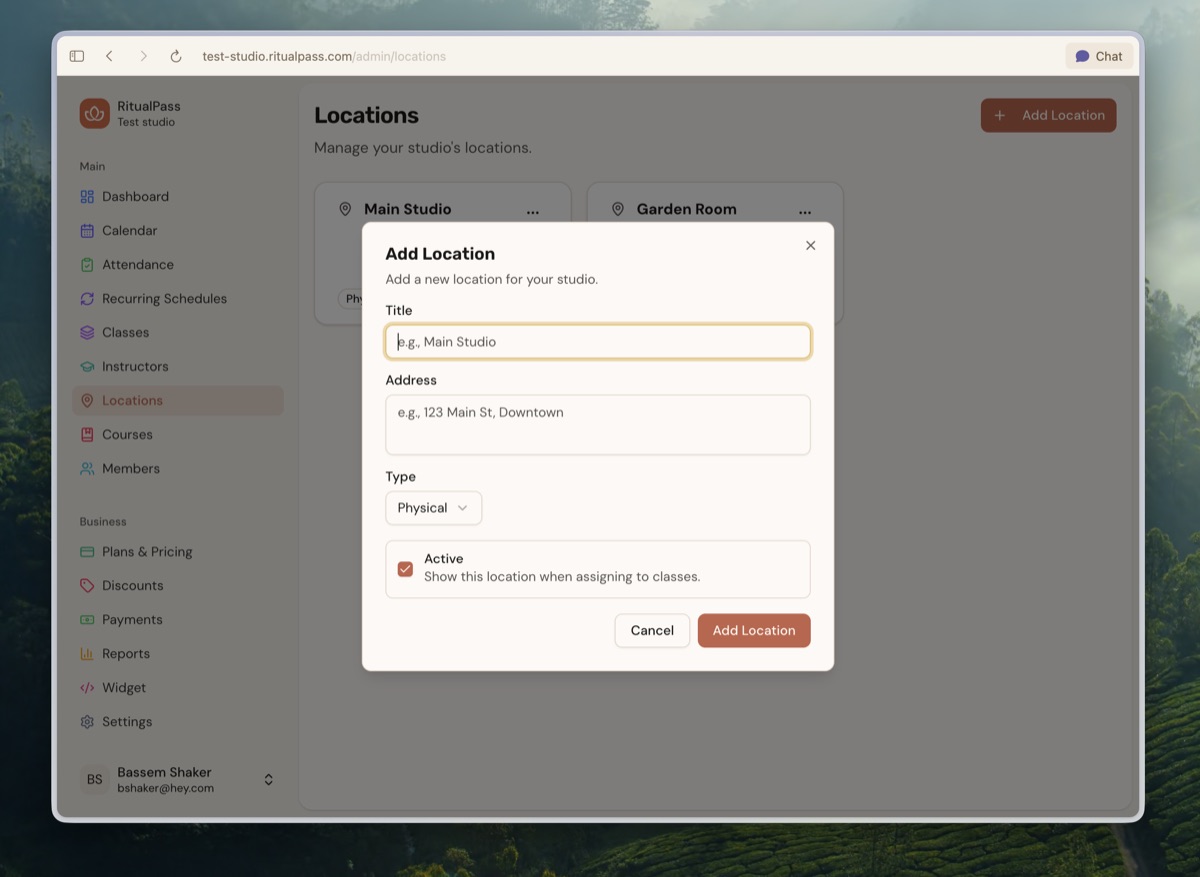Click the Discounts tag icon
This screenshot has width=1200, height=877.
87,586
